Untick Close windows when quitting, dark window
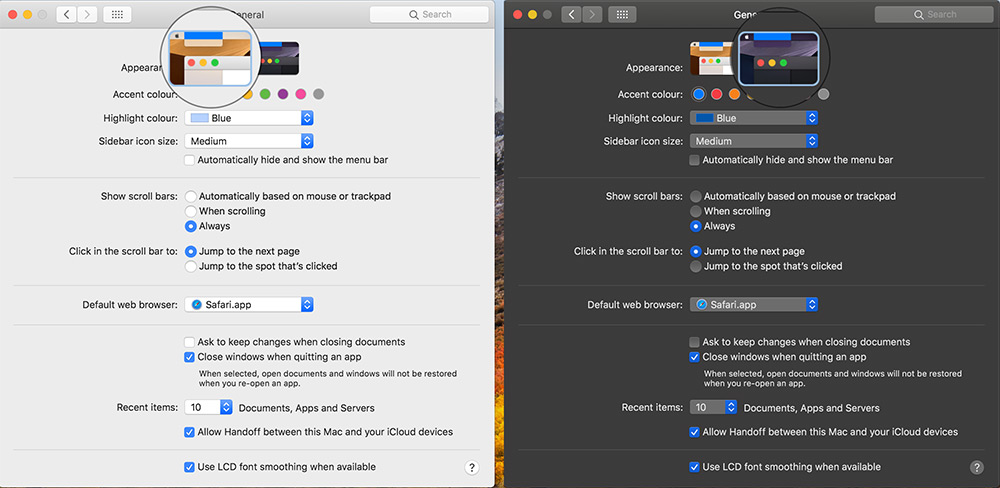Screen dimensions: 1000x488 [694, 357]
